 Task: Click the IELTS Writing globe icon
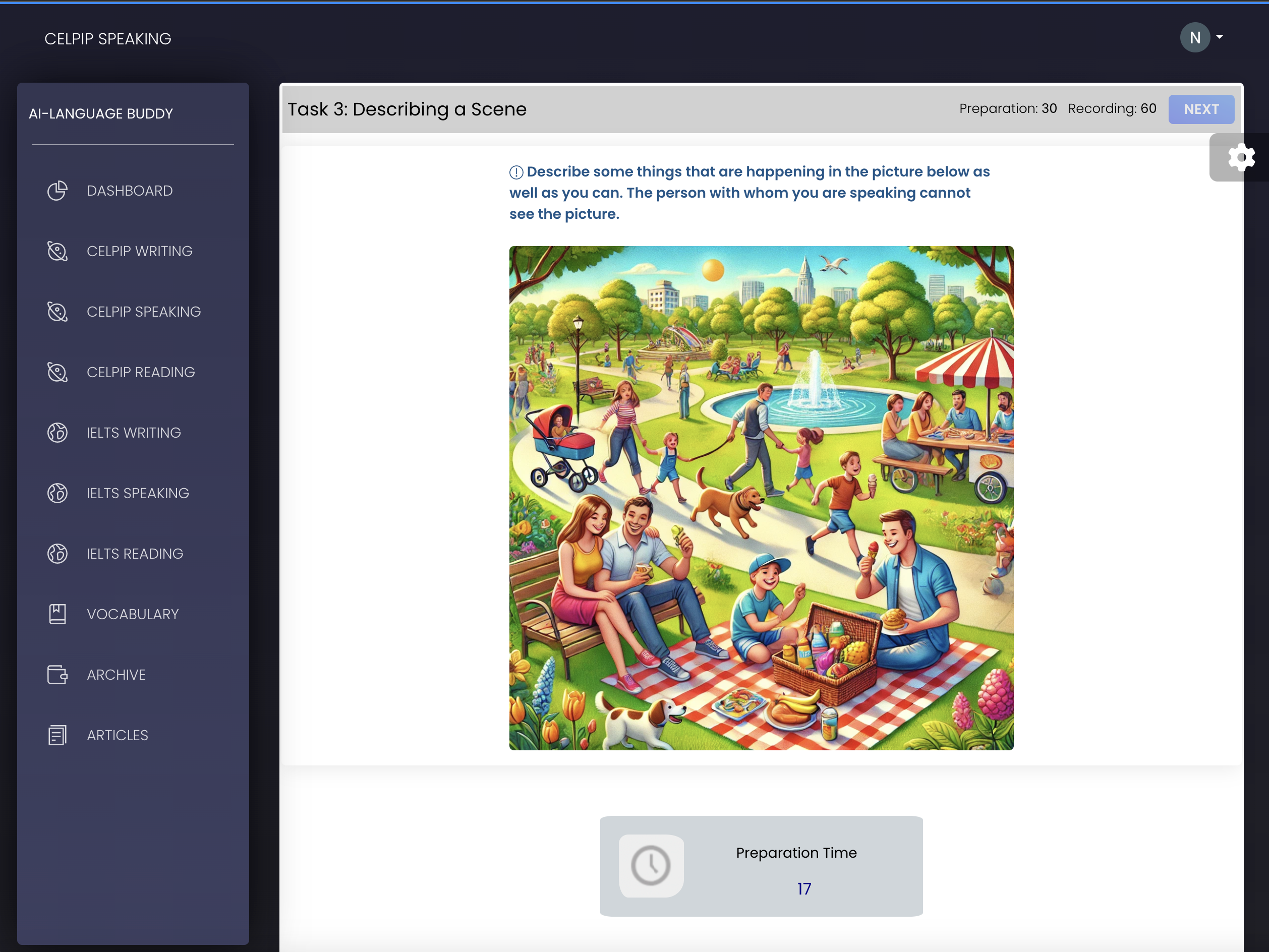point(57,433)
